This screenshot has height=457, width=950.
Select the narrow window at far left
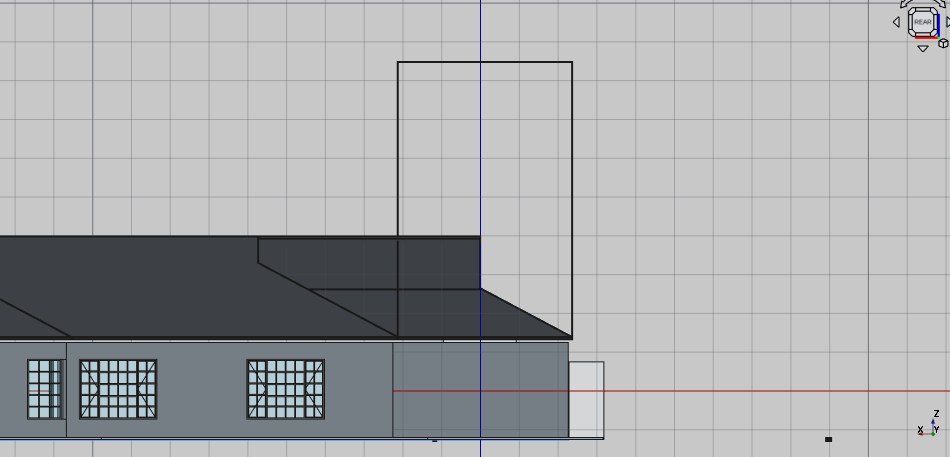44,389
